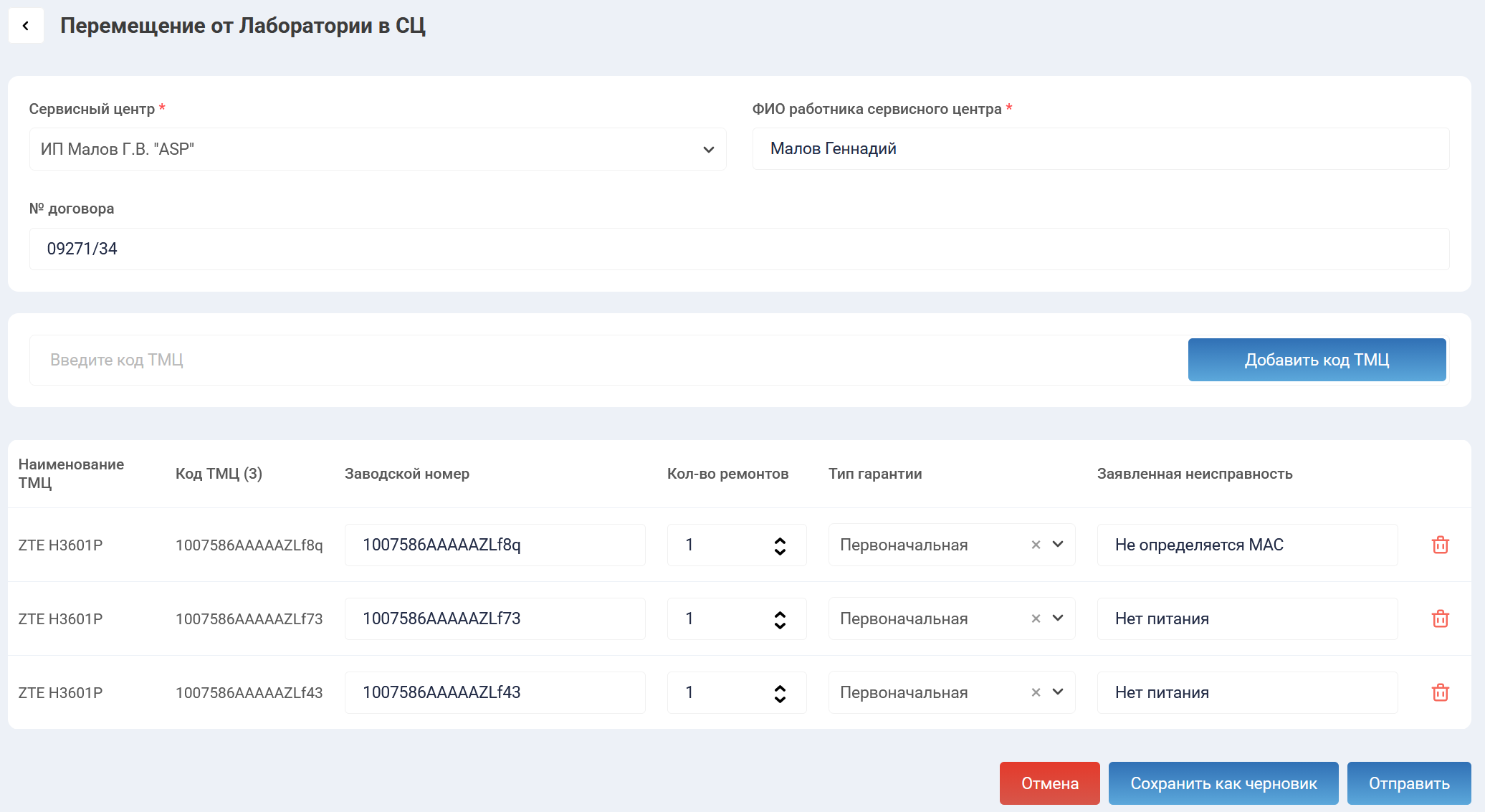The image size is (1485, 812).
Task: Click repair count stepper in second row
Action: tap(780, 619)
